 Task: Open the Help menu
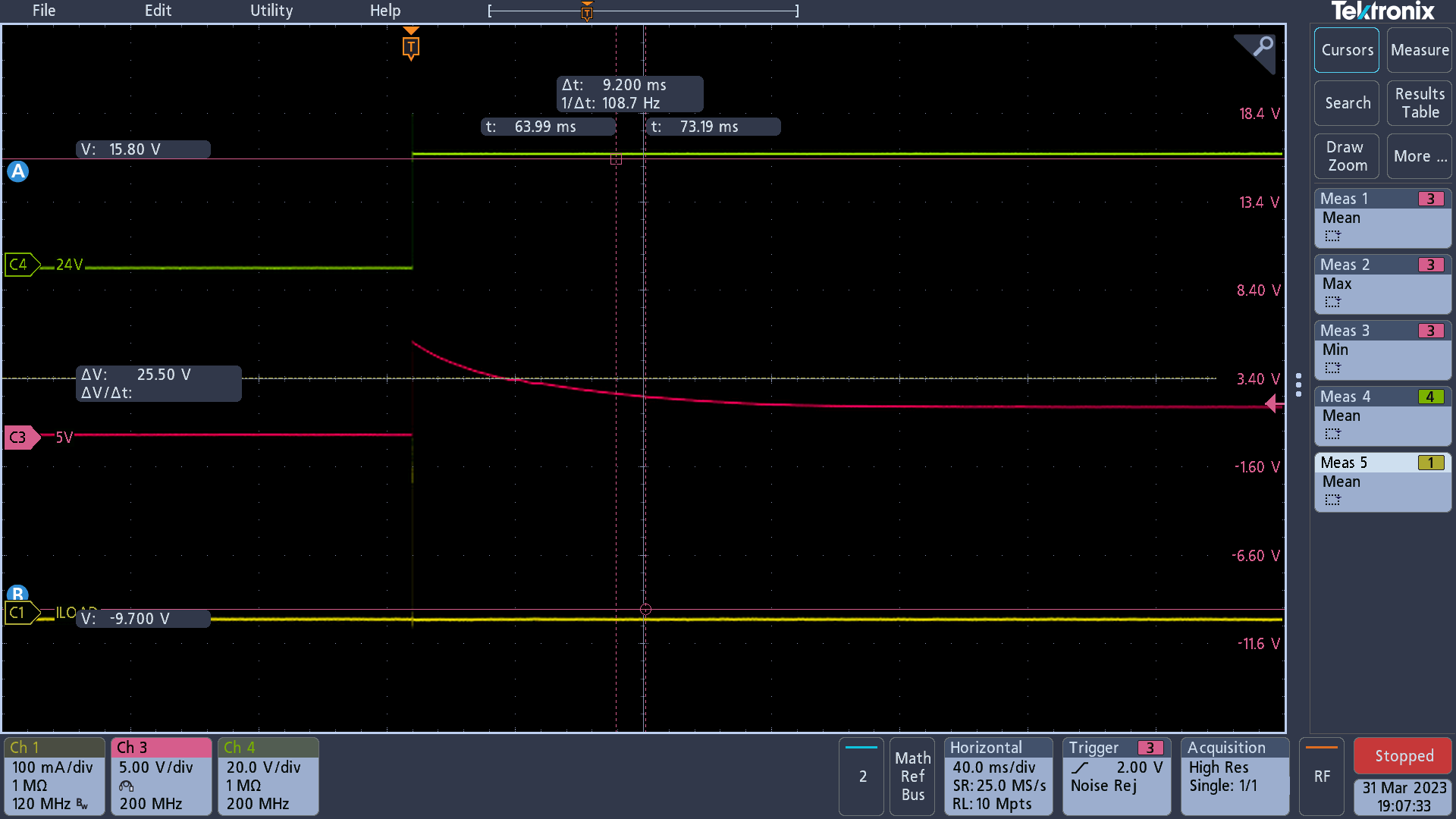385,11
